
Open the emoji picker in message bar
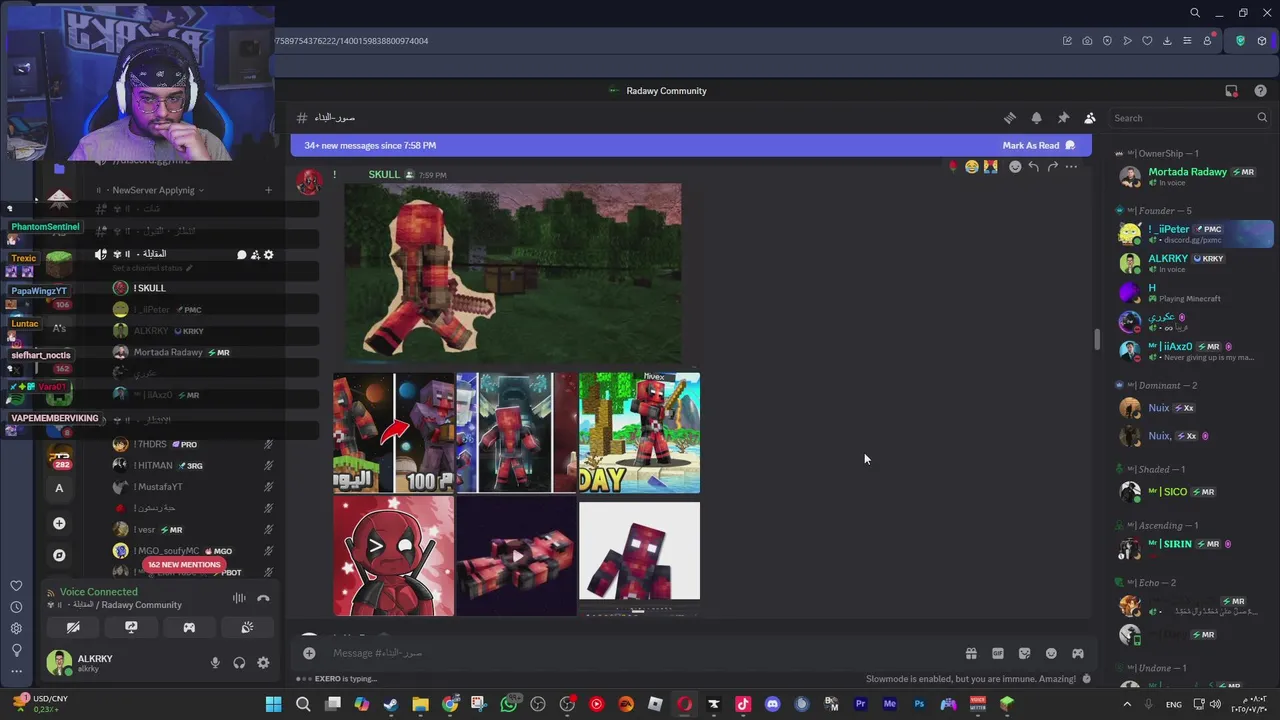coord(1051,653)
